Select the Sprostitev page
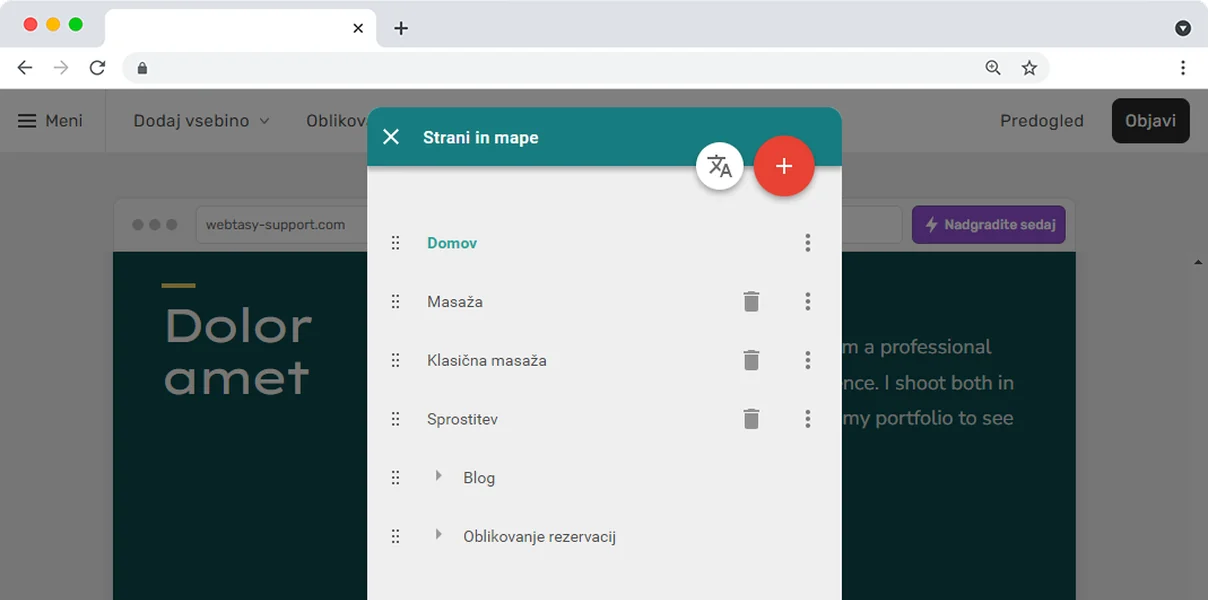 tap(462, 420)
